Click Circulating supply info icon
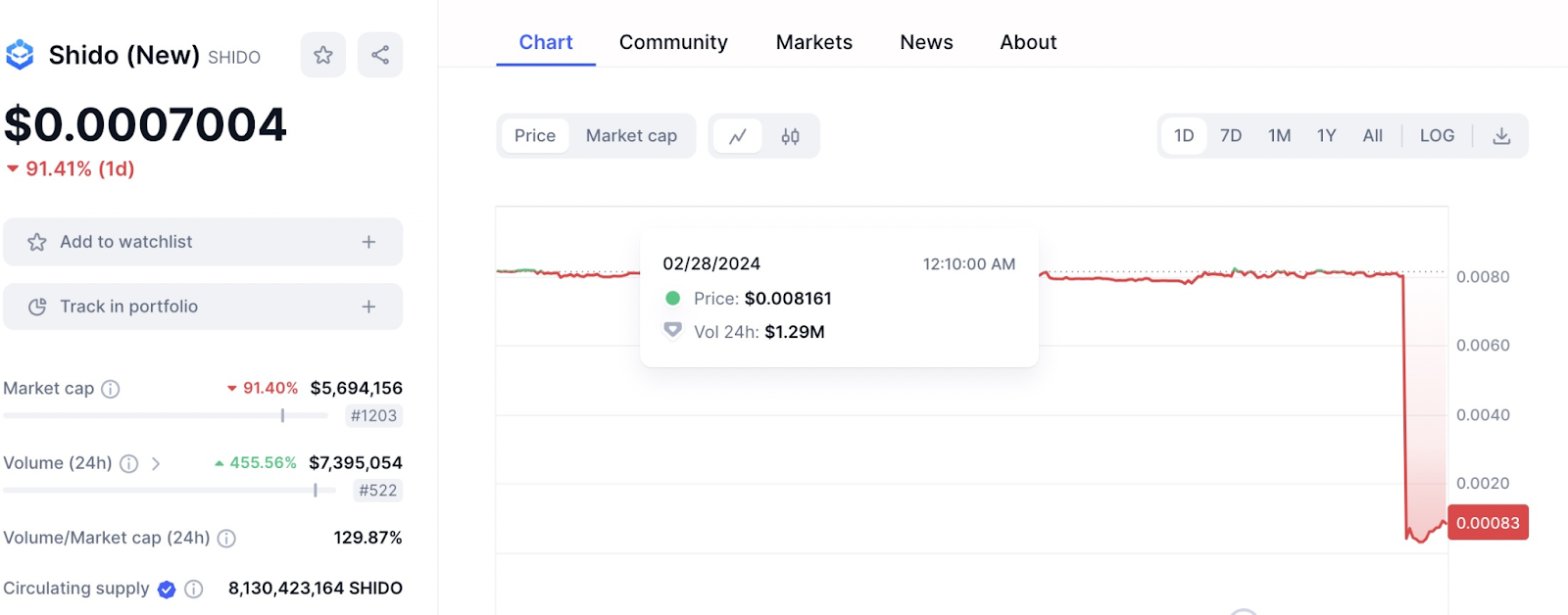The image size is (1568, 615). tap(194, 589)
